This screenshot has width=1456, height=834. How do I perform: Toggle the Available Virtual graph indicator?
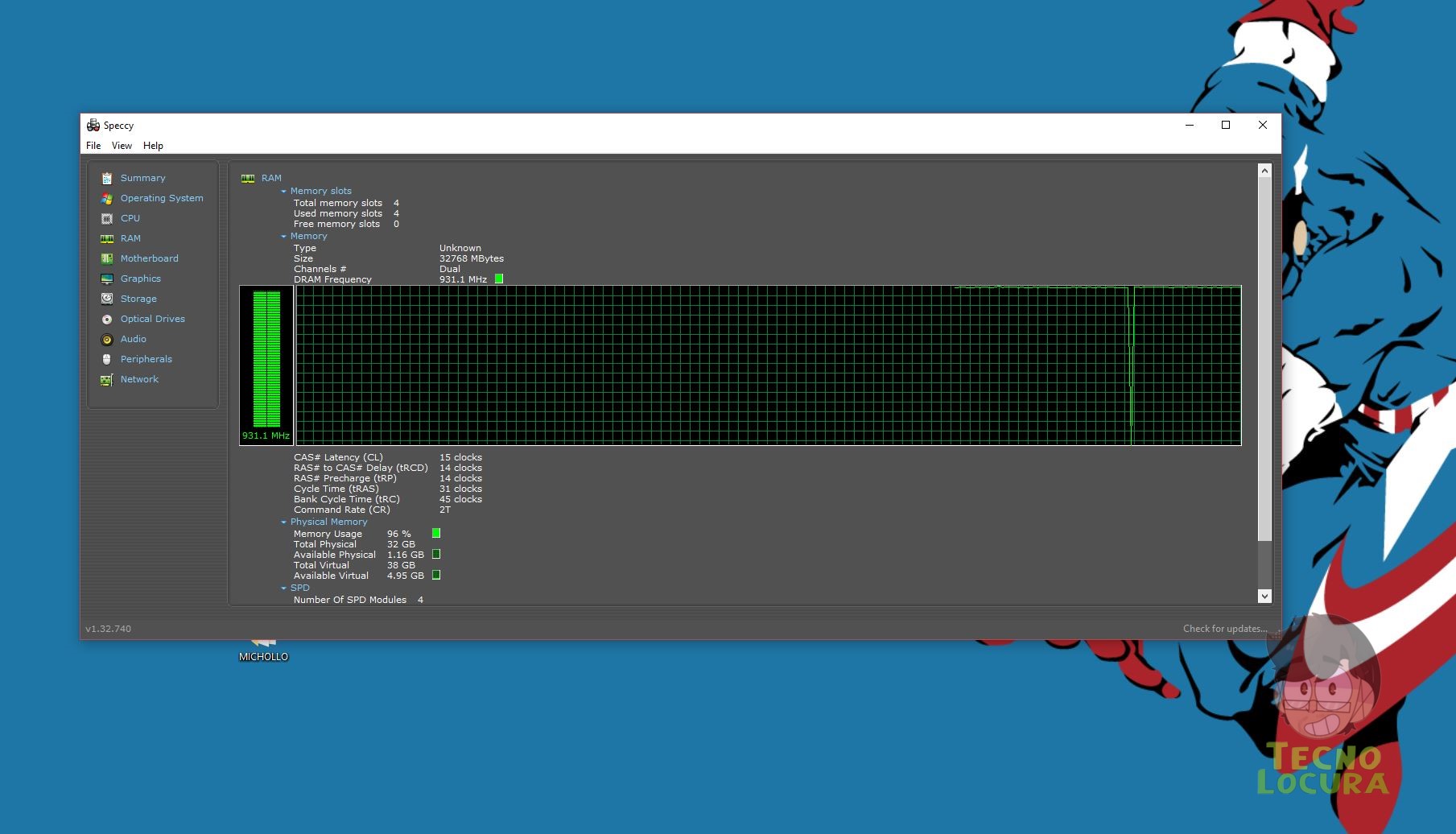pyautogui.click(x=436, y=575)
